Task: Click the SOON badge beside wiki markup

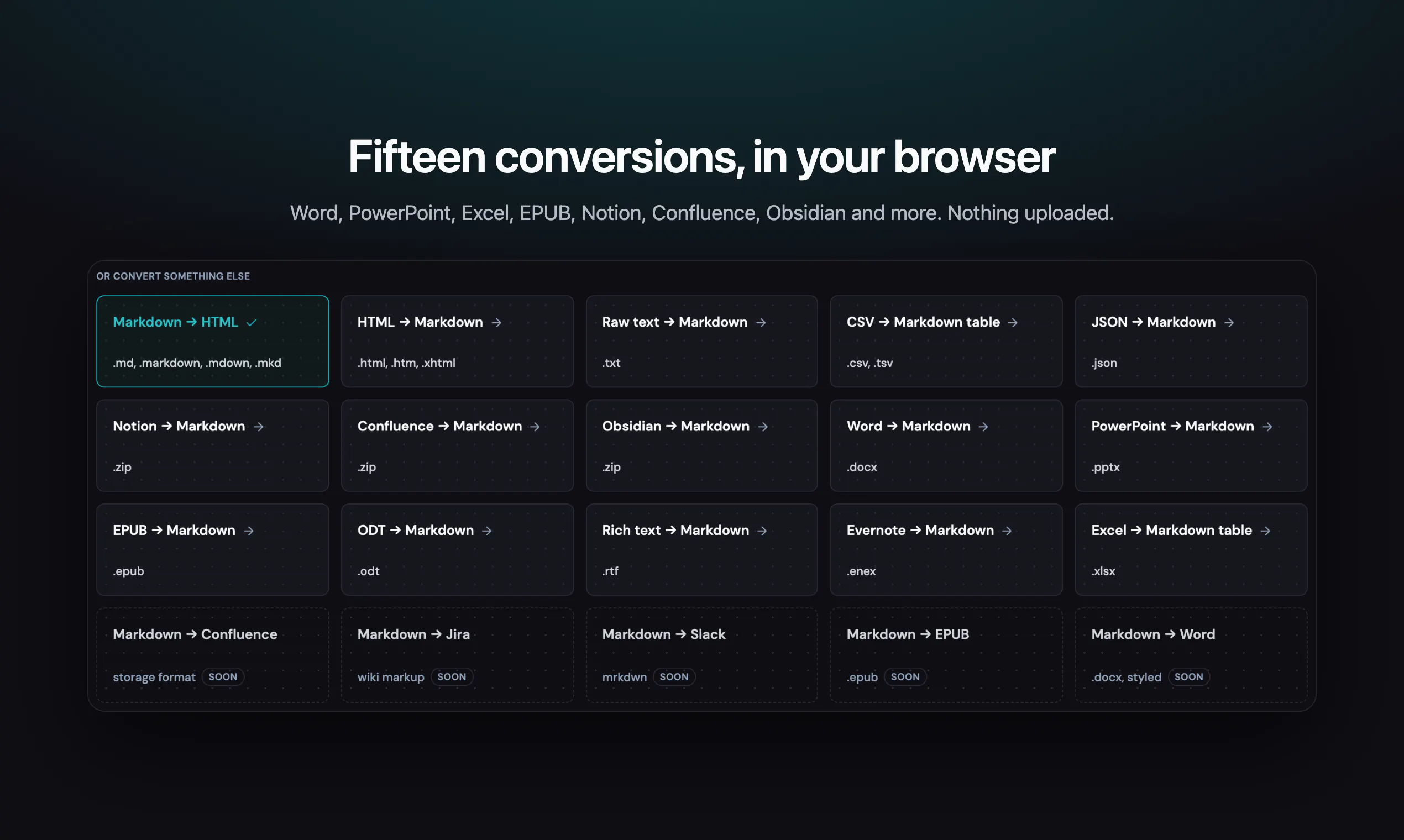Action: (452, 676)
